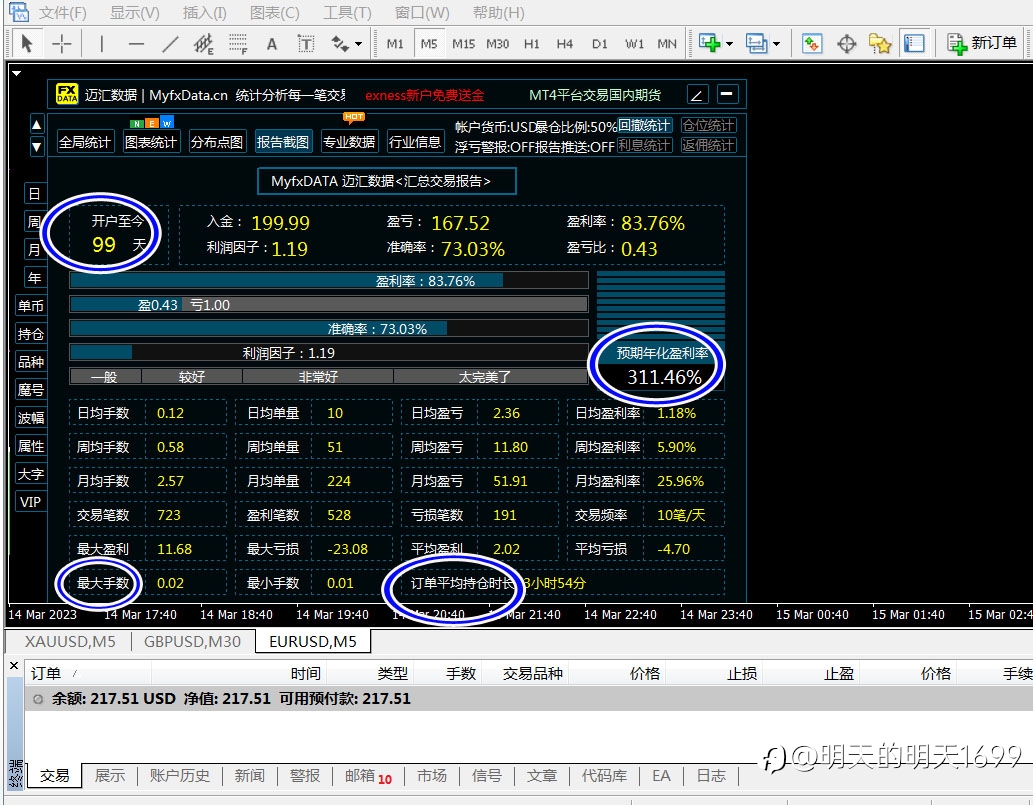Image resolution: width=1033 pixels, height=805 pixels.
Task: Open the 账户历史 terminal tab
Action: [180, 775]
